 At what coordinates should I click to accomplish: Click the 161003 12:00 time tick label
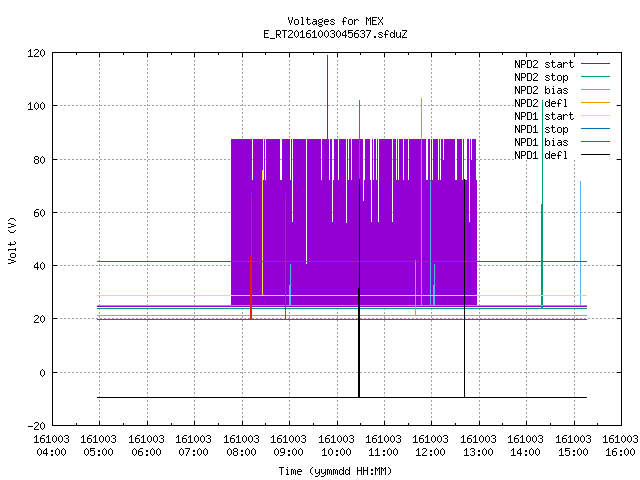(431, 446)
